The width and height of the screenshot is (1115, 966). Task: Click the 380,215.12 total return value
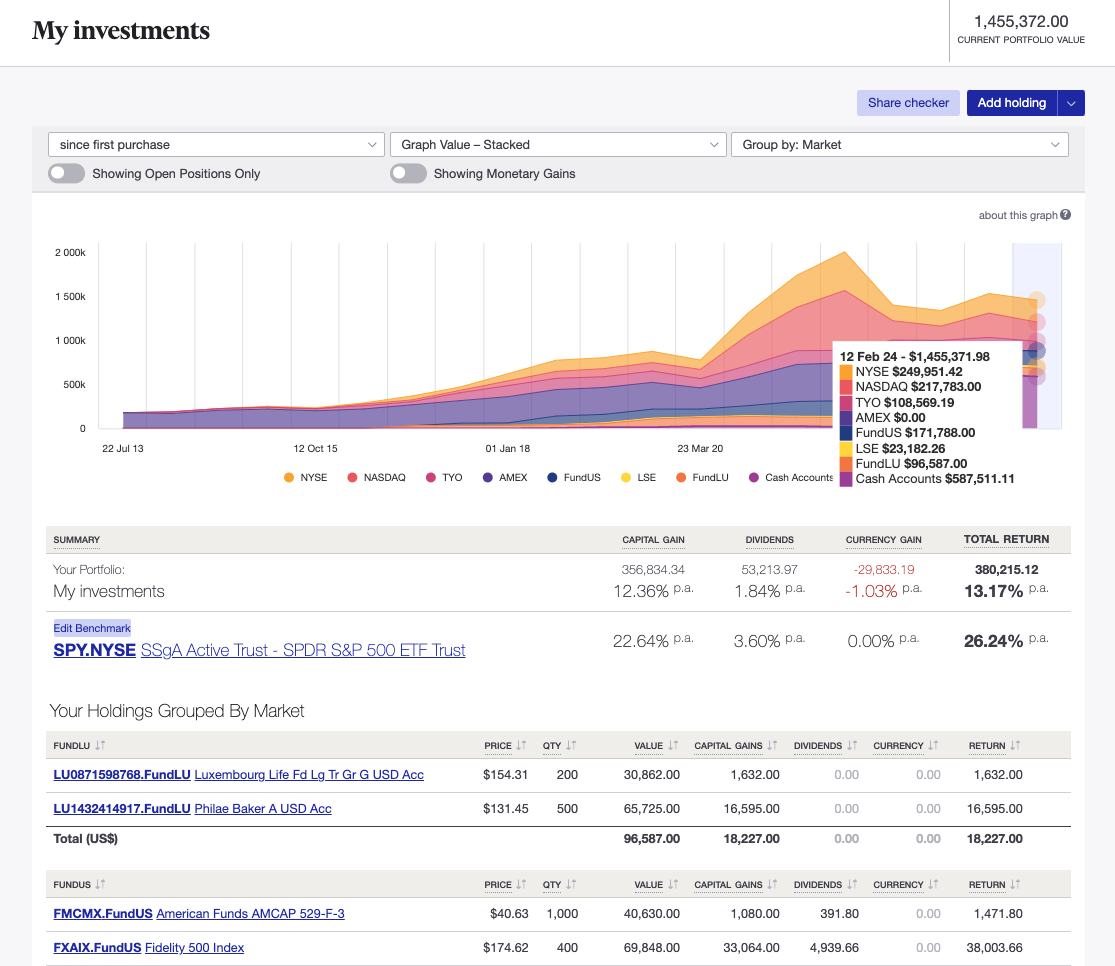(x=1006, y=570)
